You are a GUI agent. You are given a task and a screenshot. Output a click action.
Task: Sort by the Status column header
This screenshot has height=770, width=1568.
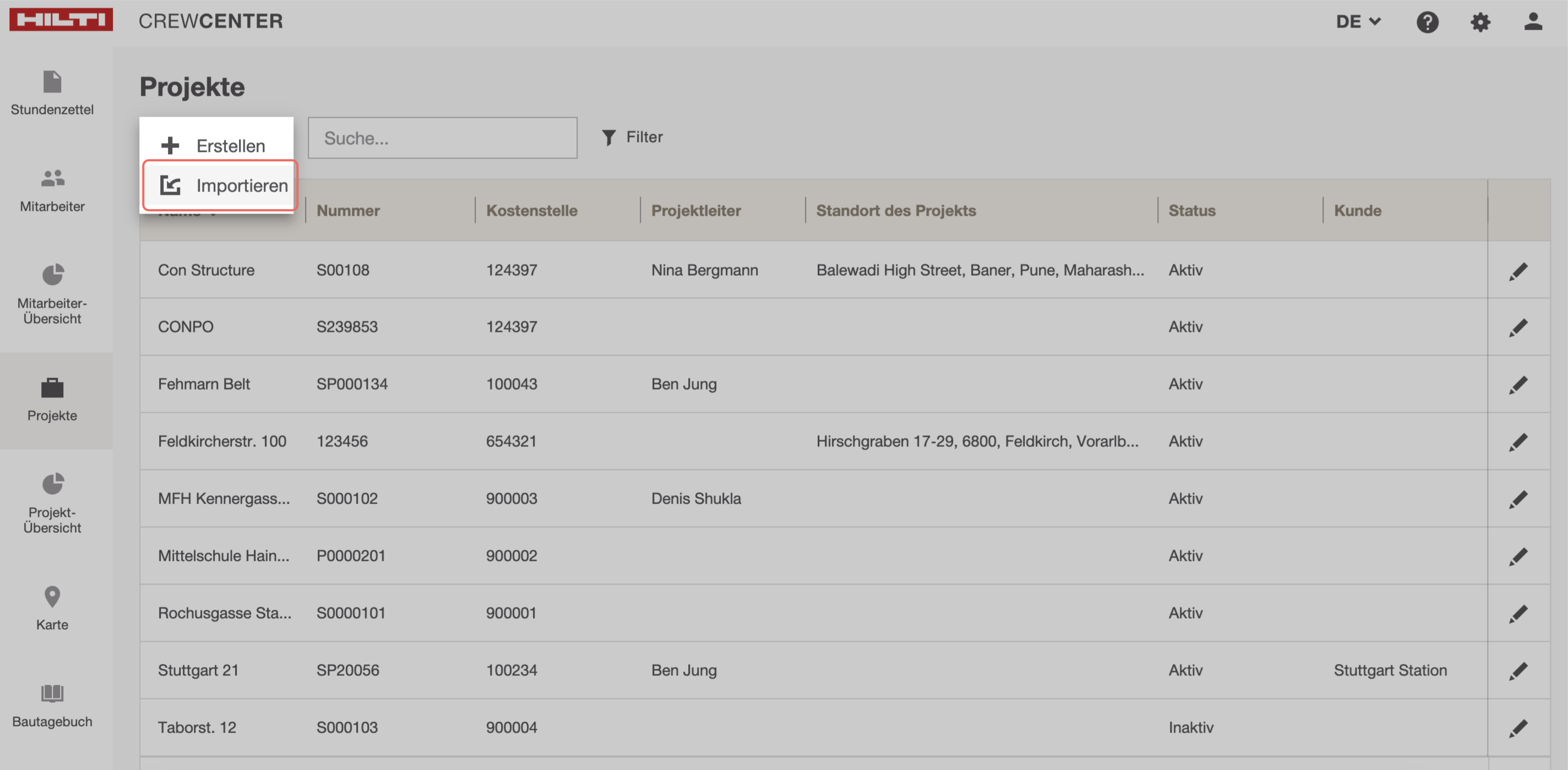coord(1191,211)
